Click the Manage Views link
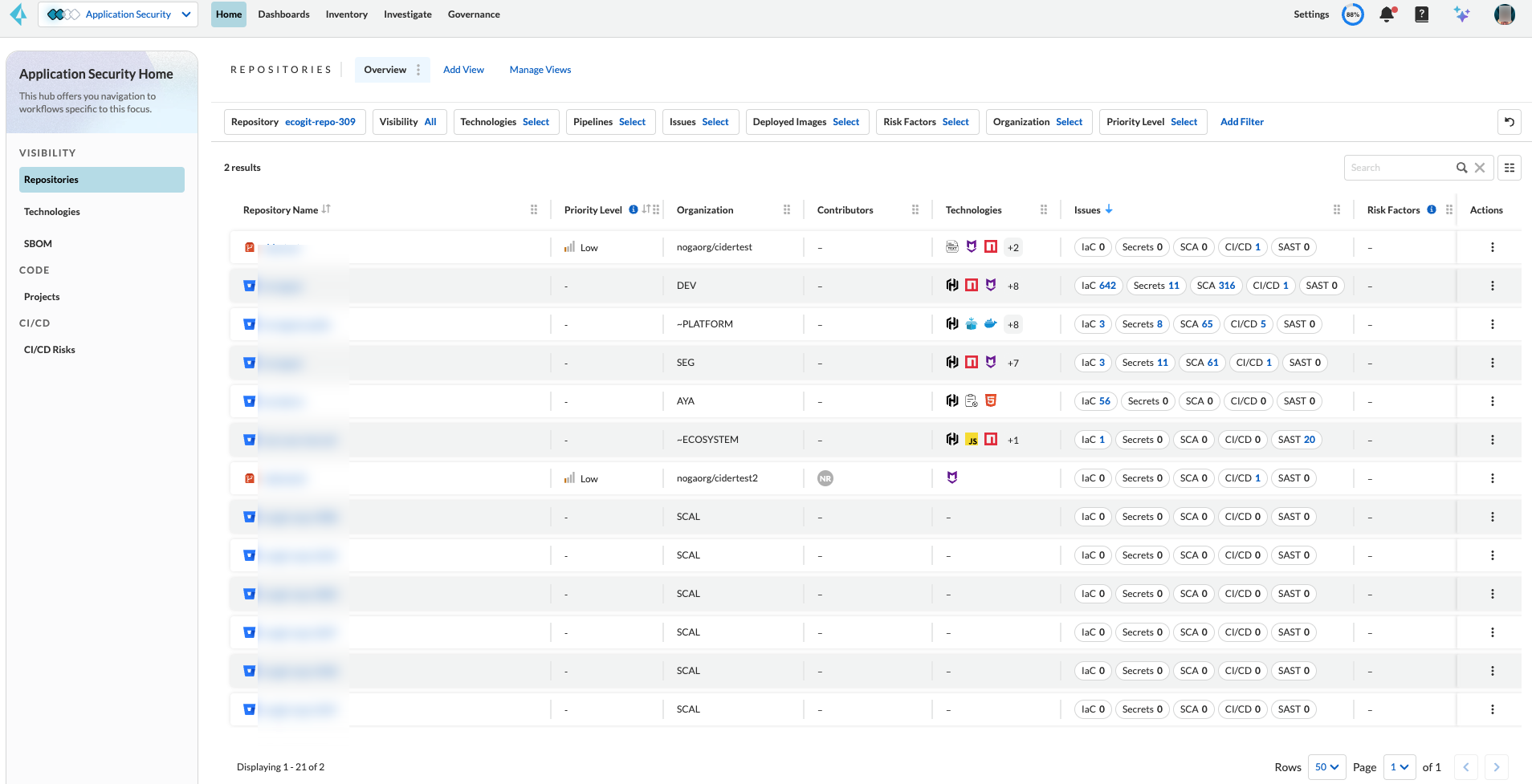1532x784 pixels. pyautogui.click(x=540, y=70)
